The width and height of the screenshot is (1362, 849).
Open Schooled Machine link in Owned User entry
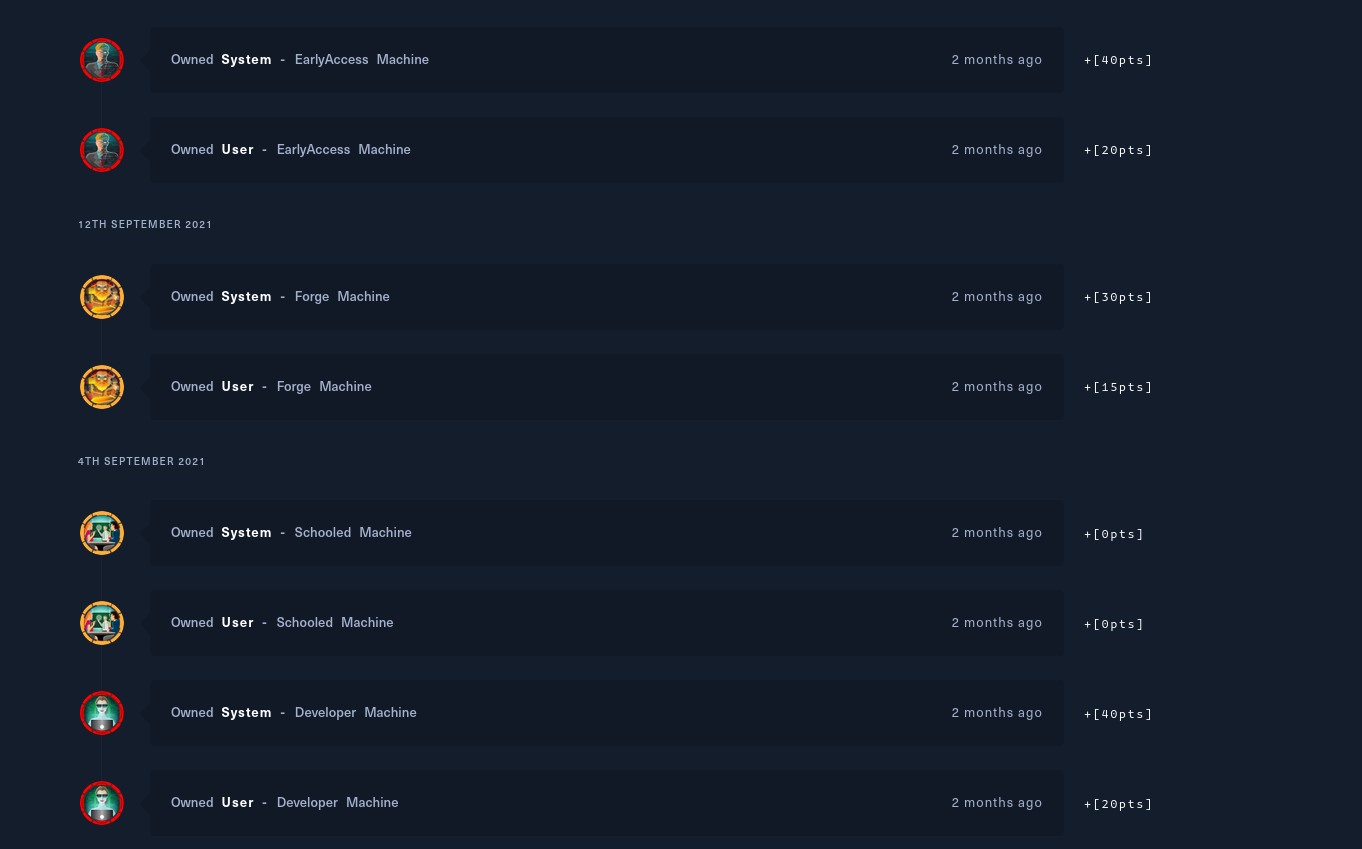[335, 623]
